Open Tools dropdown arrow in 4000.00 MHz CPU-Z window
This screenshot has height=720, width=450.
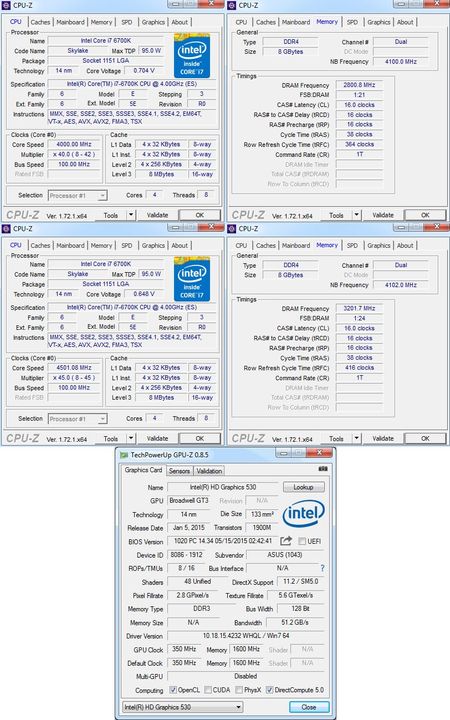[131, 215]
